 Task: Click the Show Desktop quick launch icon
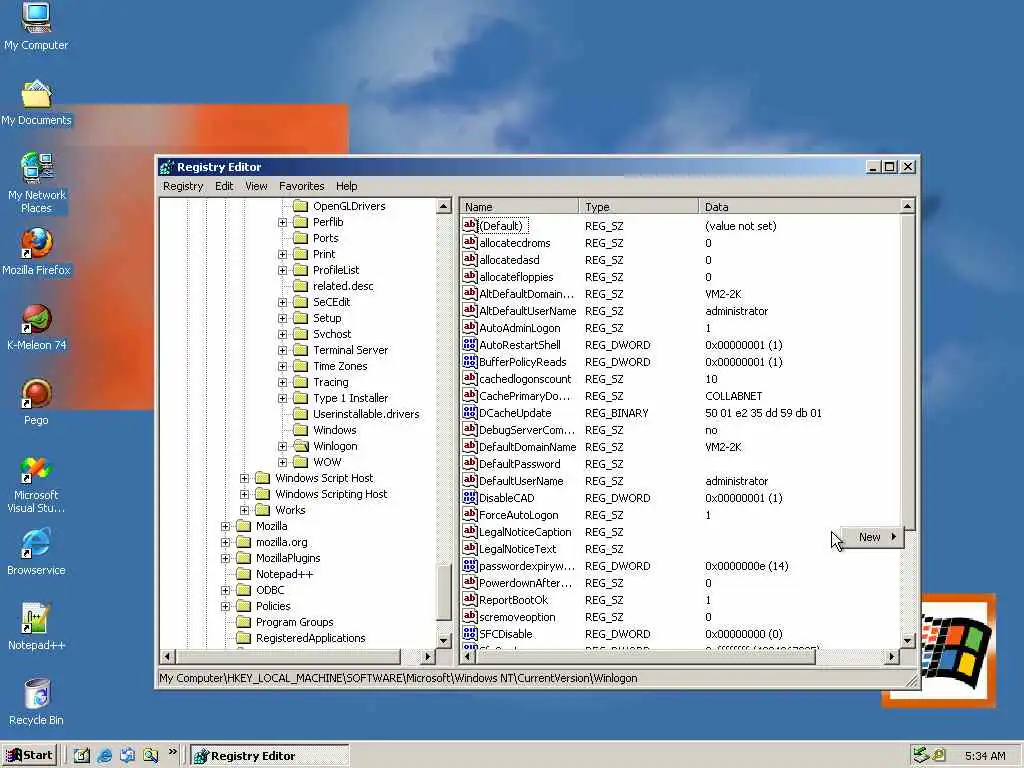[x=82, y=756]
